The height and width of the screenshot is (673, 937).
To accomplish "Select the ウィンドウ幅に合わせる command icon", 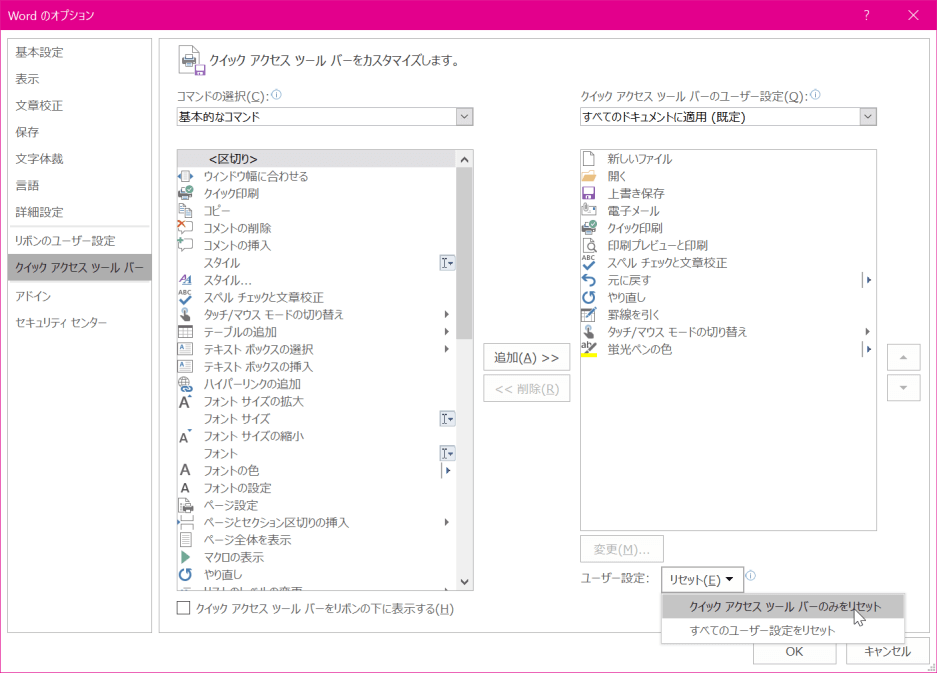I will (185, 176).
